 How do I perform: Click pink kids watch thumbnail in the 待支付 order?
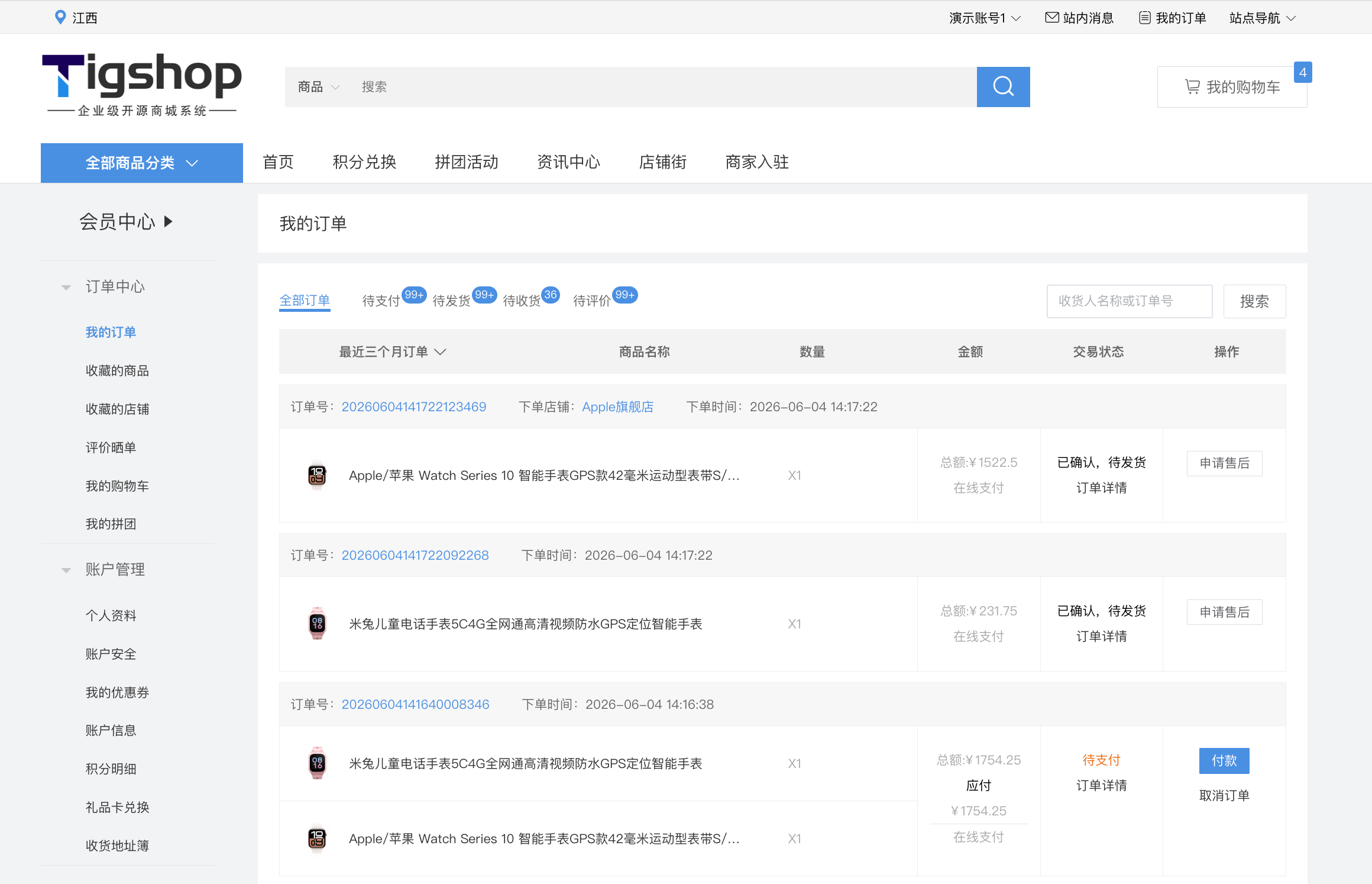click(317, 763)
